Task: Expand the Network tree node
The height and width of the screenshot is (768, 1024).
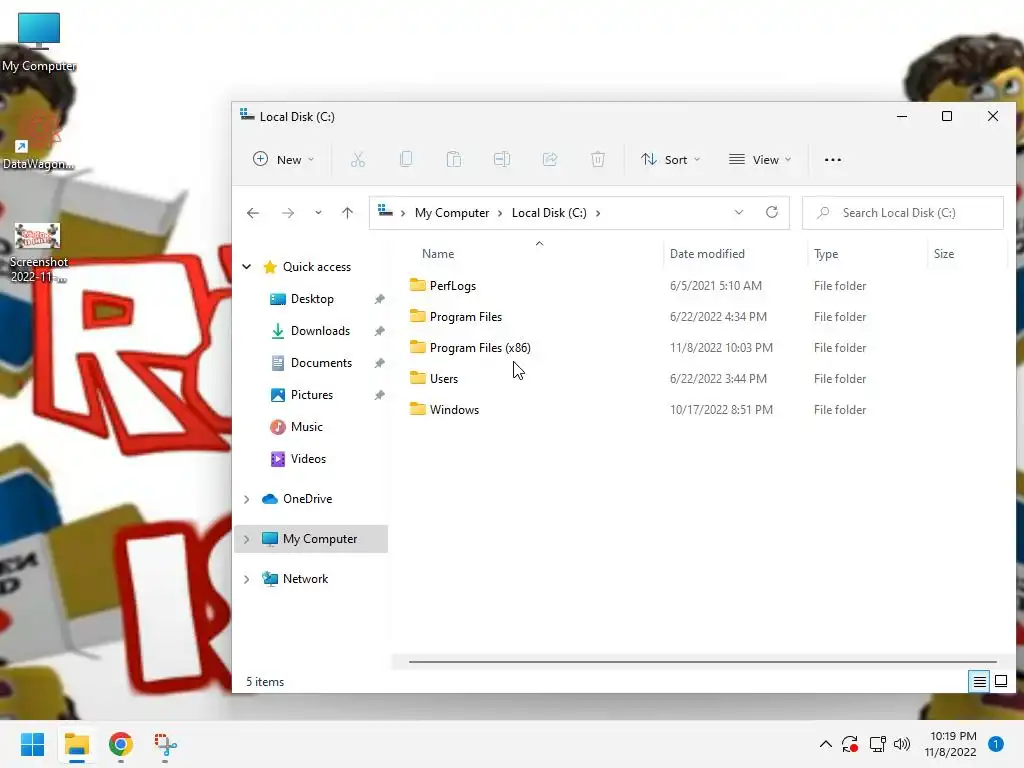Action: pos(247,579)
